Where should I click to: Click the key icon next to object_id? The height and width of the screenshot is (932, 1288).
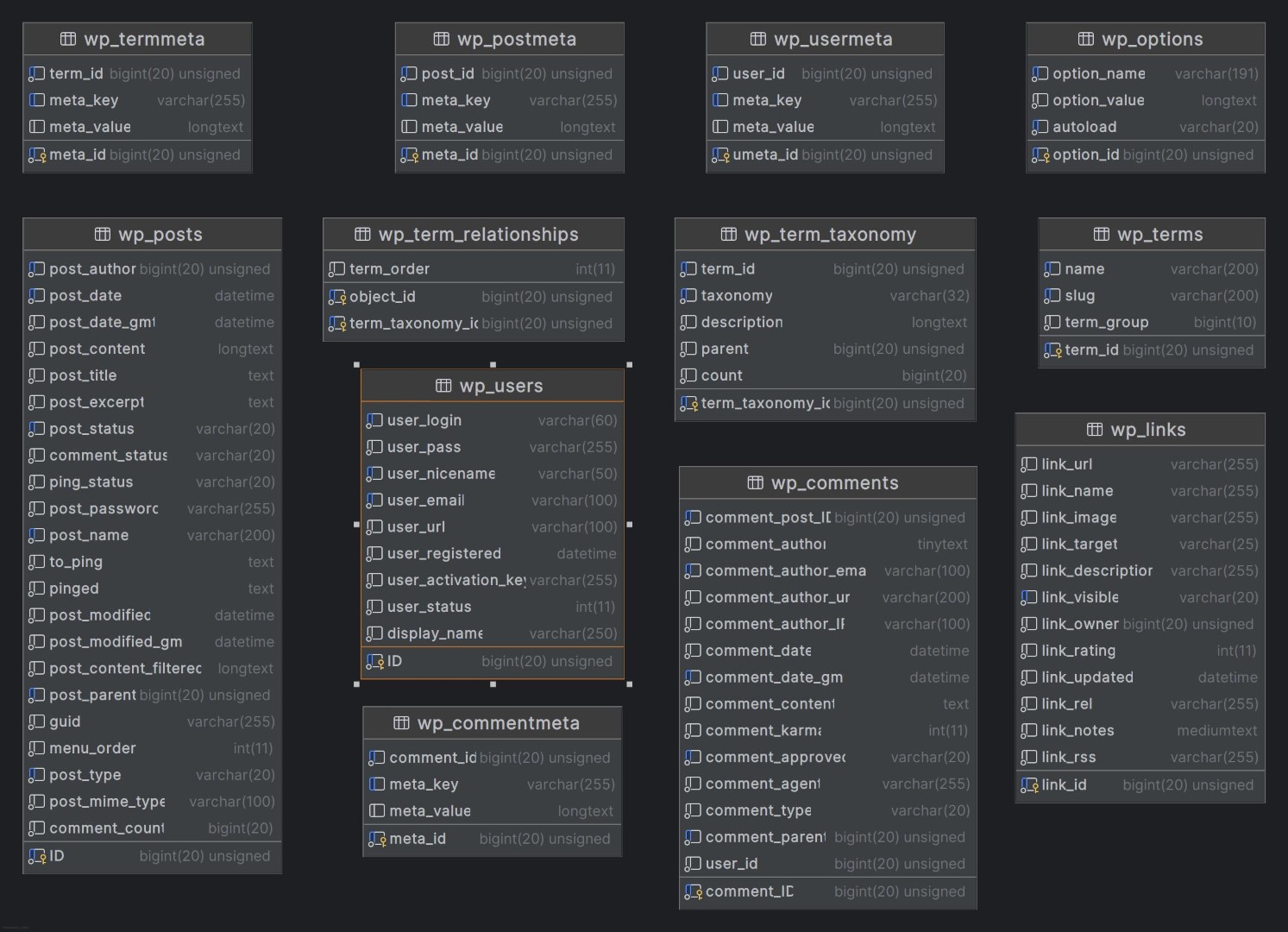(336, 297)
